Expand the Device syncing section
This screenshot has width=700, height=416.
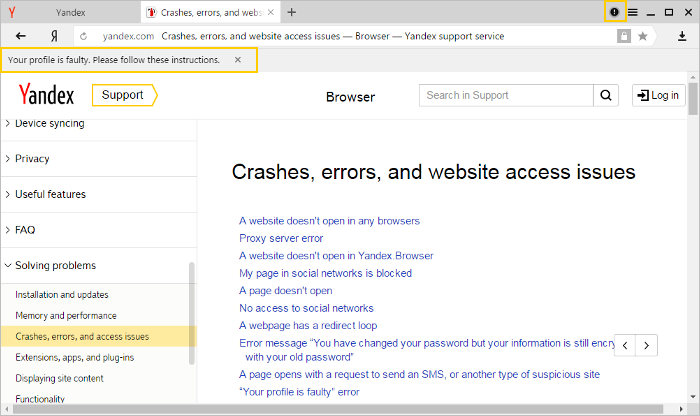click(50, 123)
